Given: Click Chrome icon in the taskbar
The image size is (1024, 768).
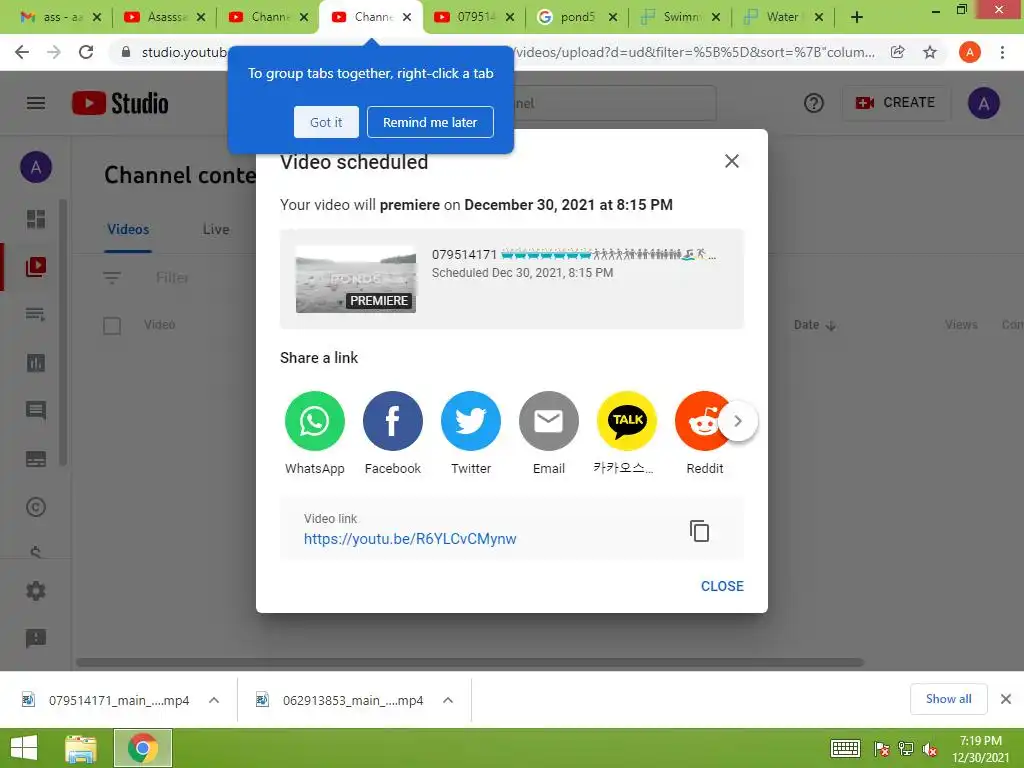Looking at the screenshot, I should [x=143, y=748].
